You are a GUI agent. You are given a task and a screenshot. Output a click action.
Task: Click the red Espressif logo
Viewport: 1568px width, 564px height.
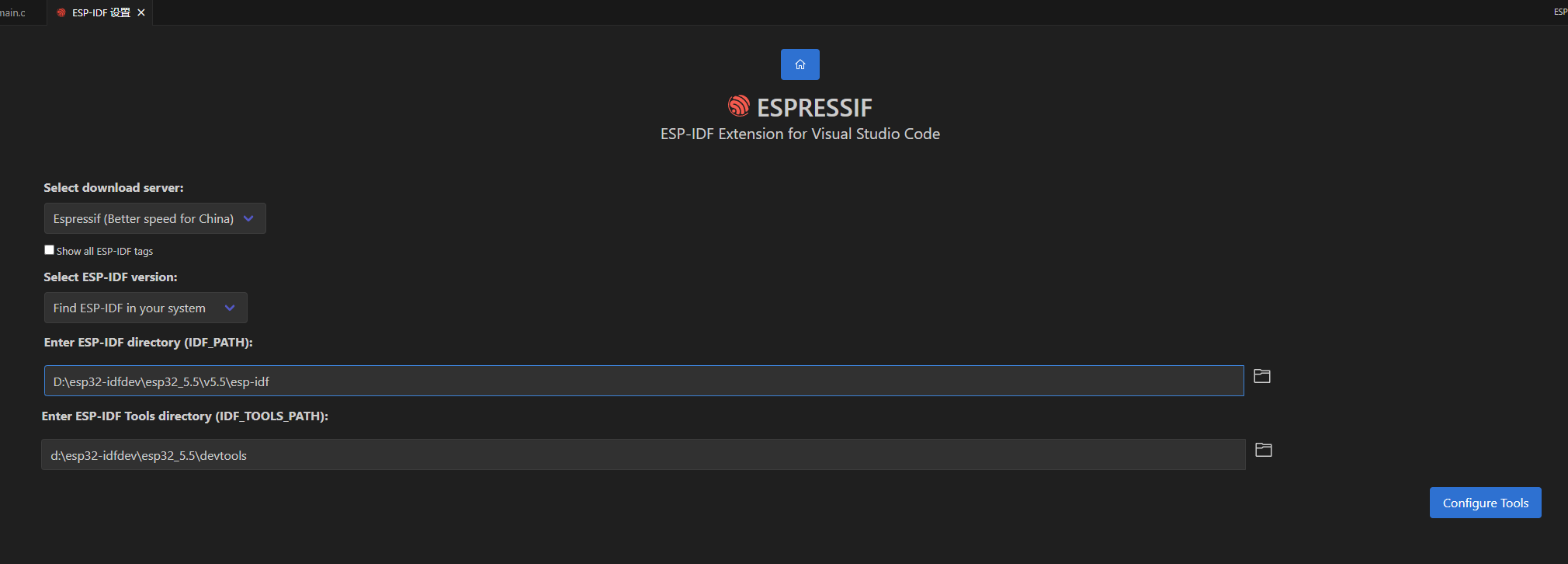point(738,106)
